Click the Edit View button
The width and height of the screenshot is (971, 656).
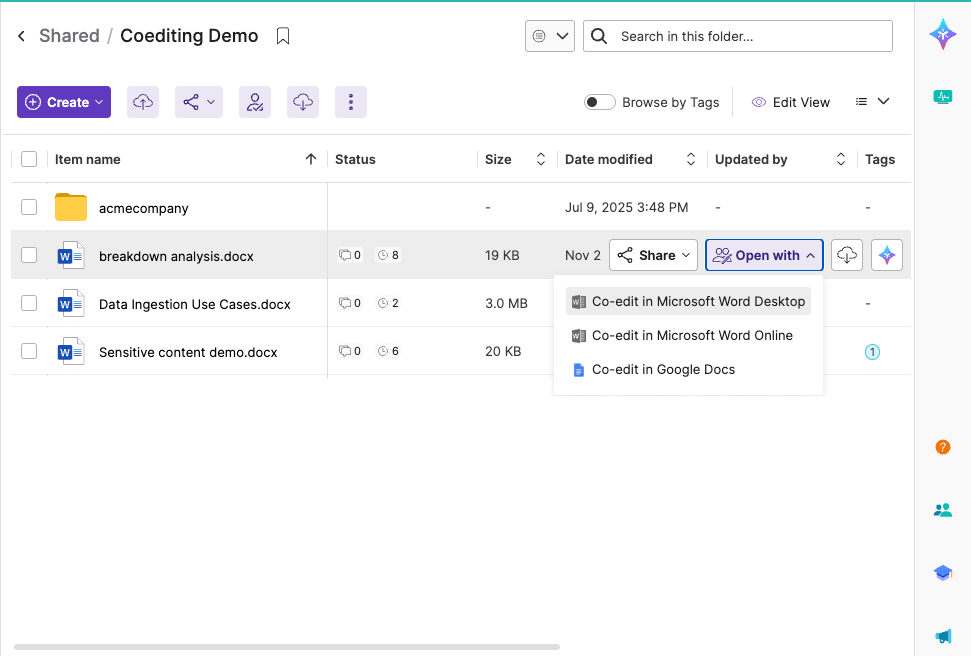click(790, 102)
